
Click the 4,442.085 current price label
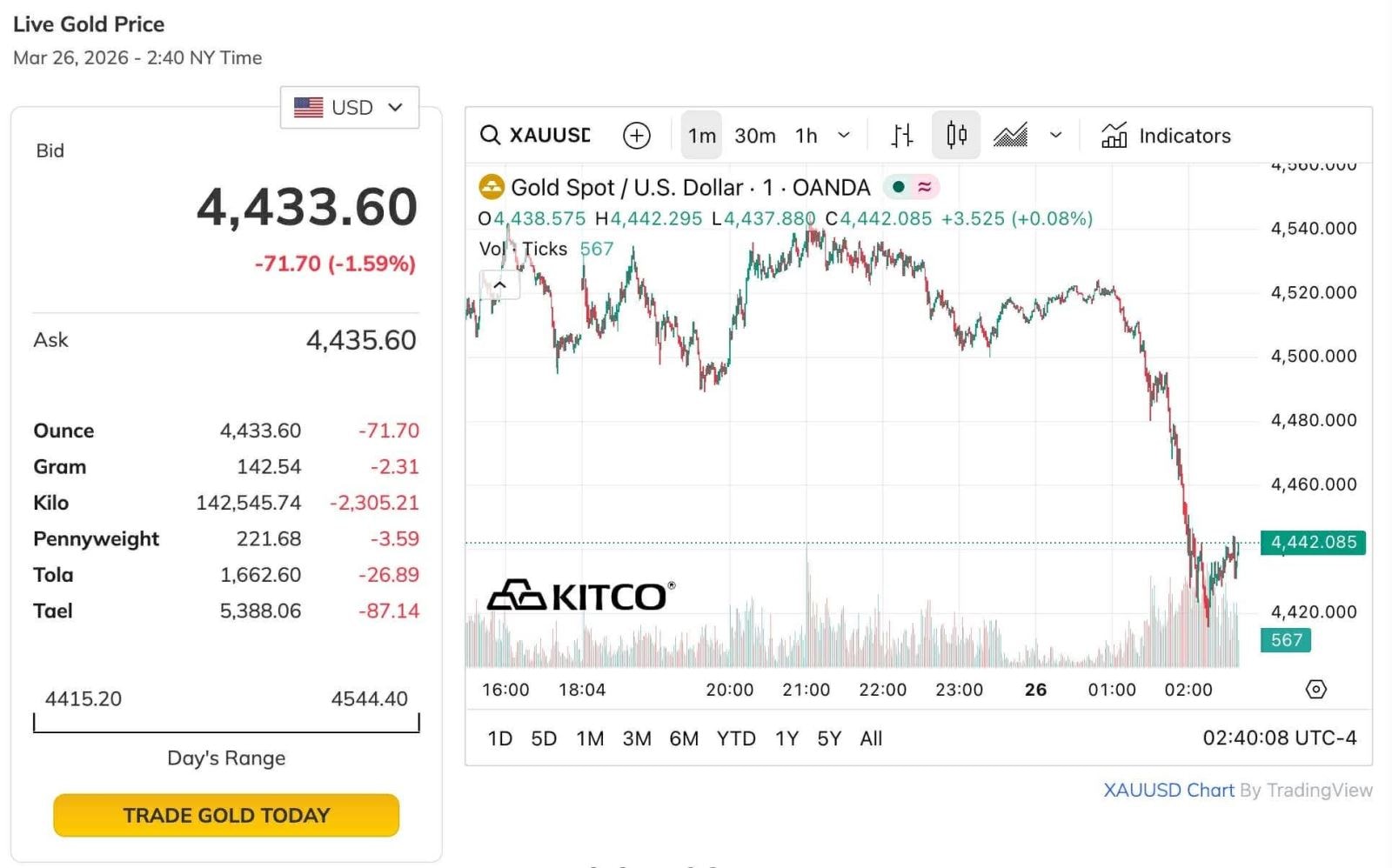[x=1313, y=543]
